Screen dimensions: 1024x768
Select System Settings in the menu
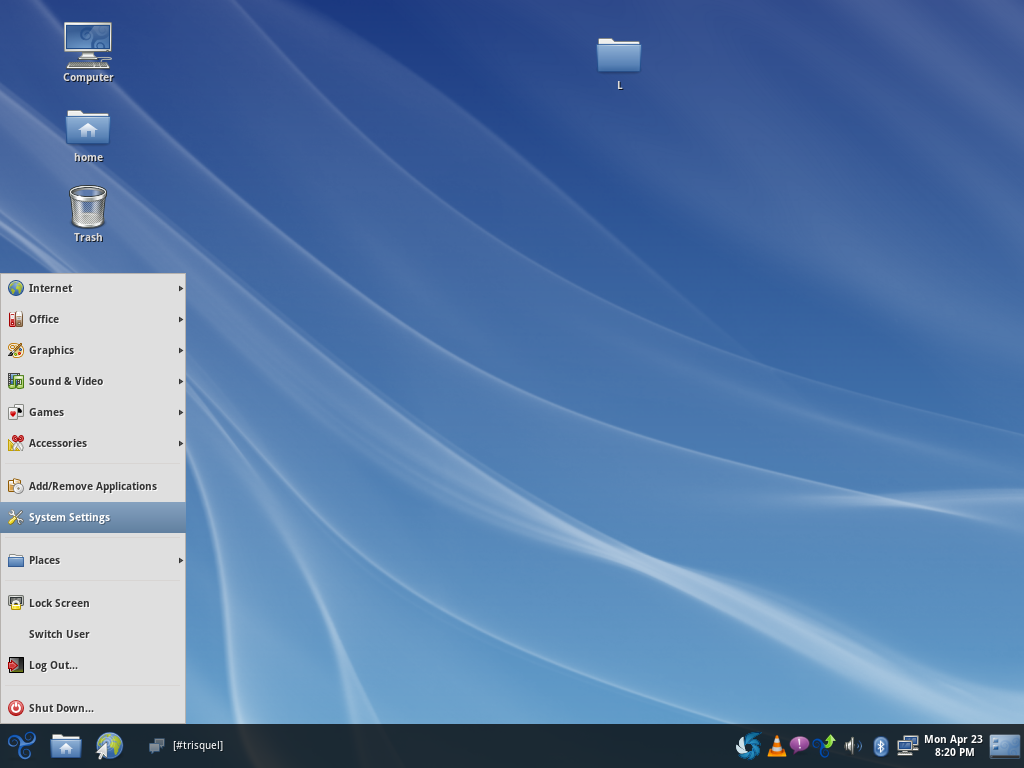(x=93, y=517)
